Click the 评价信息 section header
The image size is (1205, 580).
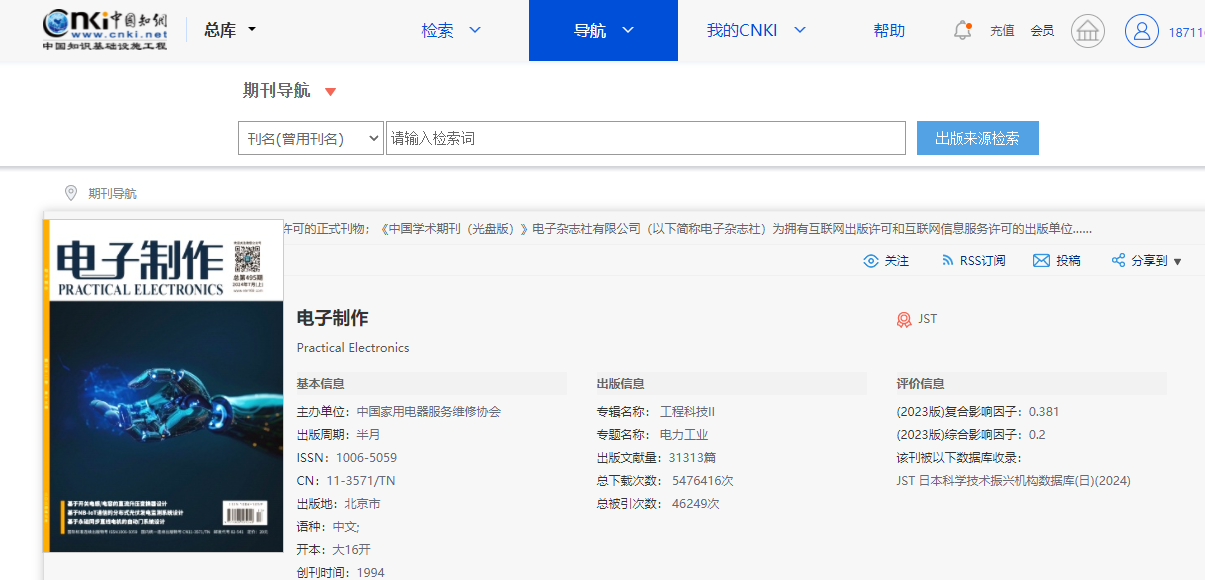[x=921, y=384]
